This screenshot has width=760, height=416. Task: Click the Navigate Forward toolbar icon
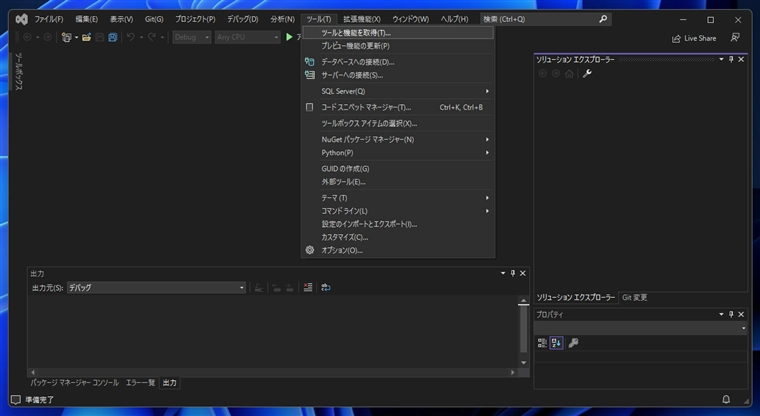[x=48, y=37]
